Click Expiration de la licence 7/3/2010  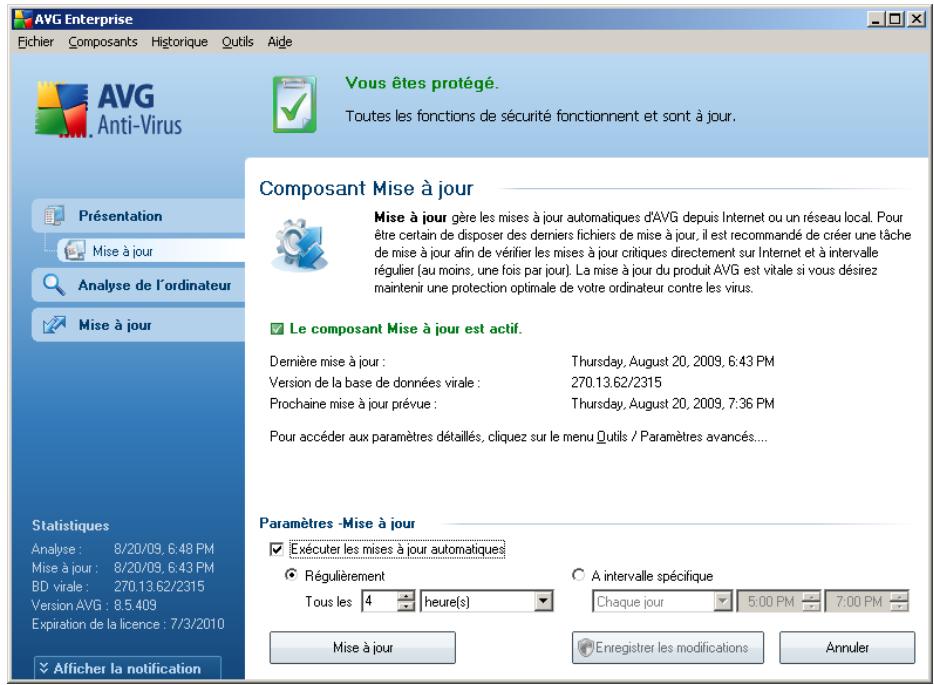pyautogui.click(x=128, y=624)
